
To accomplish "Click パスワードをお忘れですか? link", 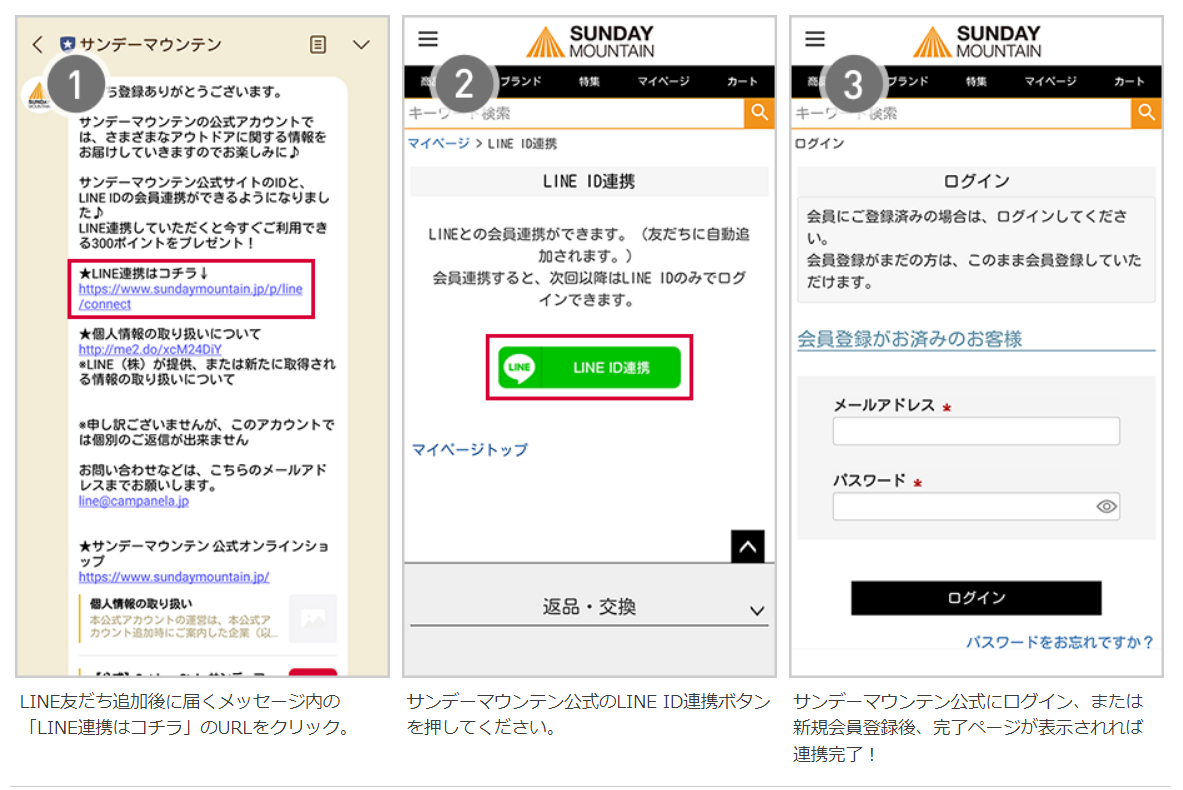I will coord(1059,642).
